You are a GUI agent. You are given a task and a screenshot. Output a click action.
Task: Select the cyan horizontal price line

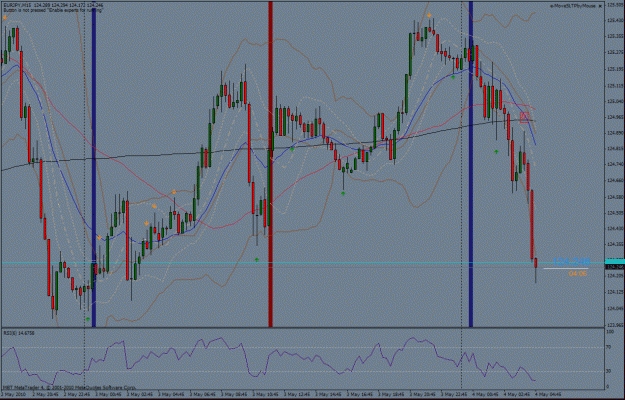[x=303, y=263]
